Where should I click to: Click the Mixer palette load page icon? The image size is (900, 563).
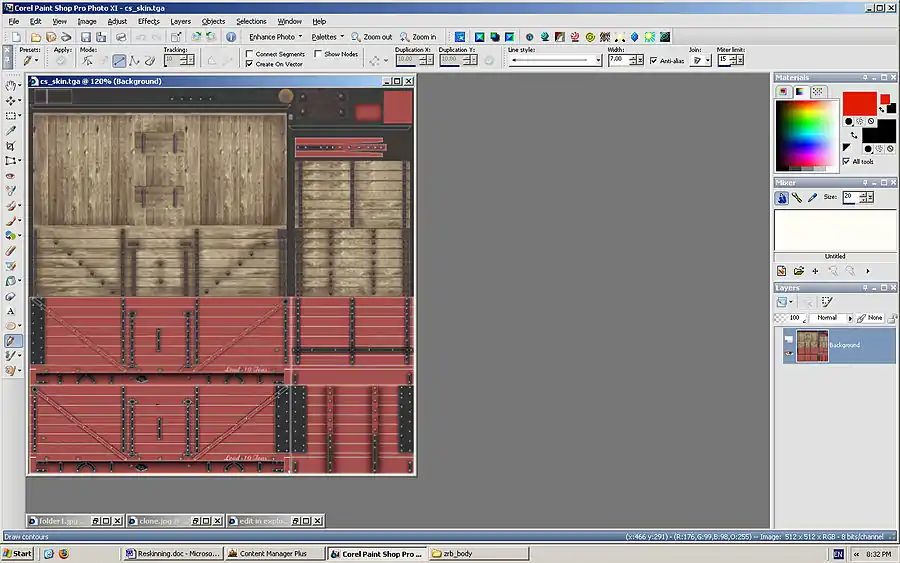(799, 271)
